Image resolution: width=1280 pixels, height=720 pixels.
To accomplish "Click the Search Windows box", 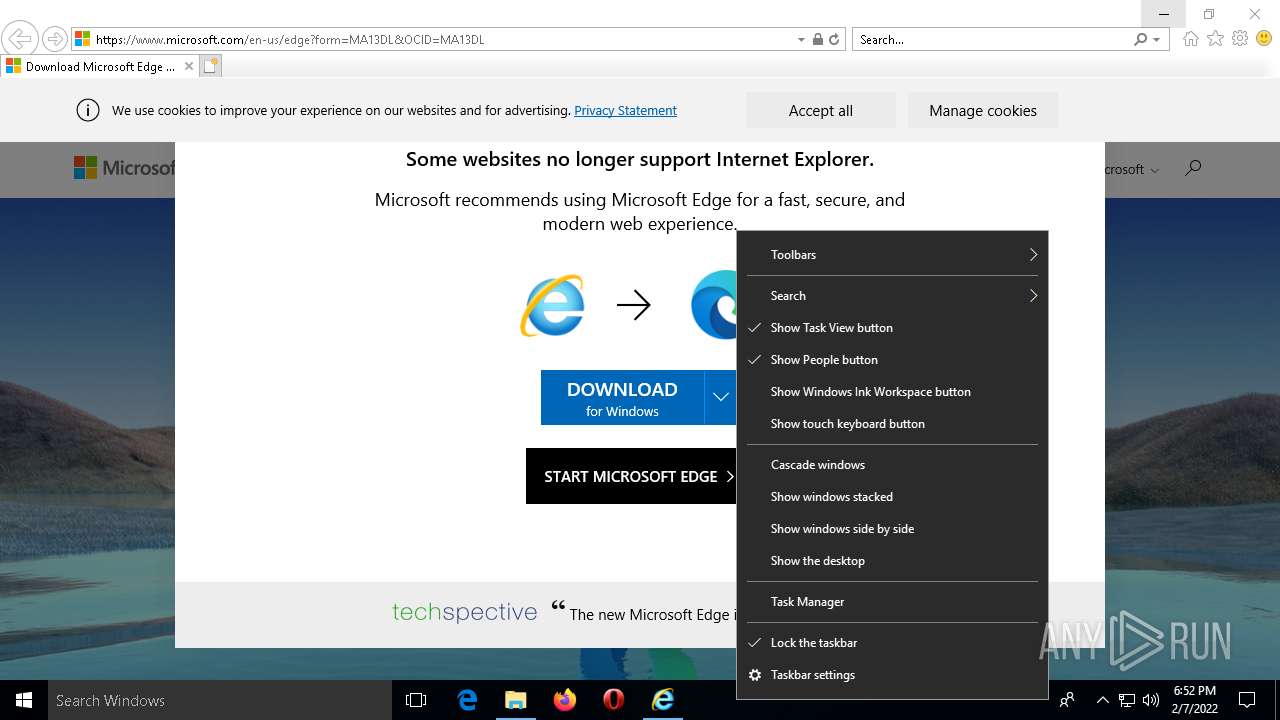I will point(220,700).
